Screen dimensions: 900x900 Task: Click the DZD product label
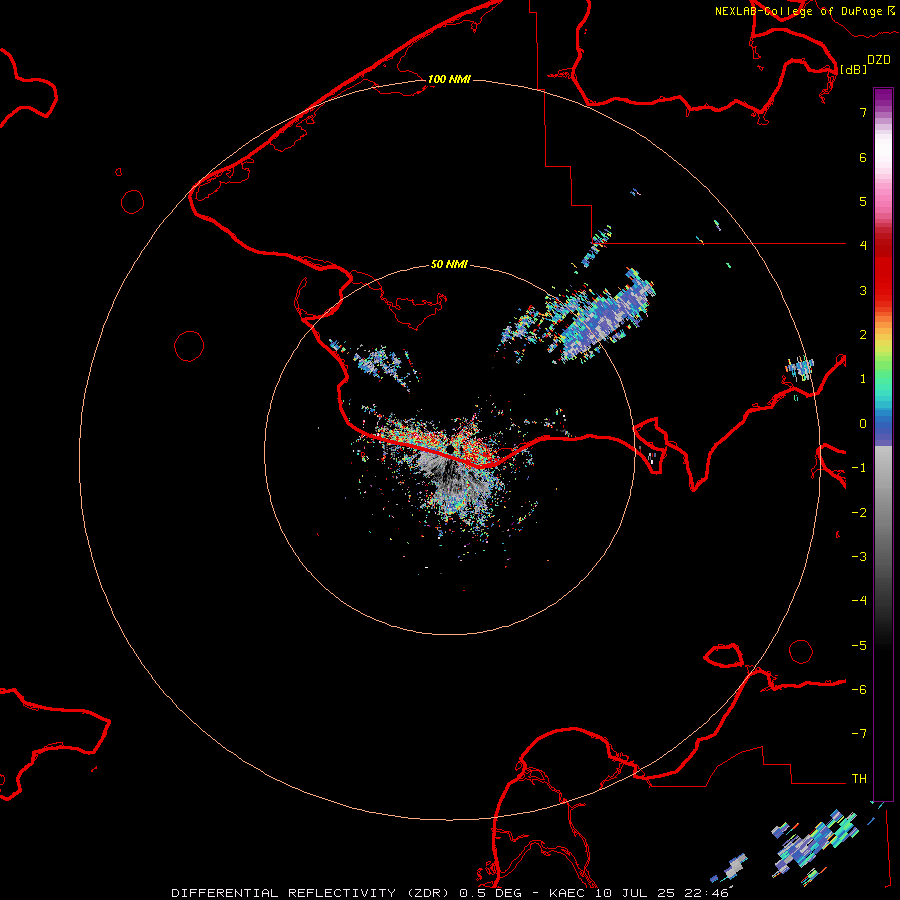[x=879, y=60]
